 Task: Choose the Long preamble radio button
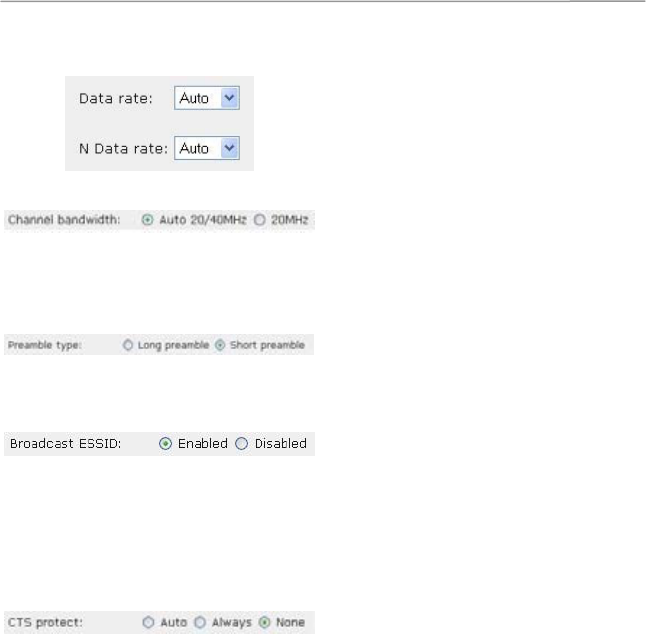point(128,345)
